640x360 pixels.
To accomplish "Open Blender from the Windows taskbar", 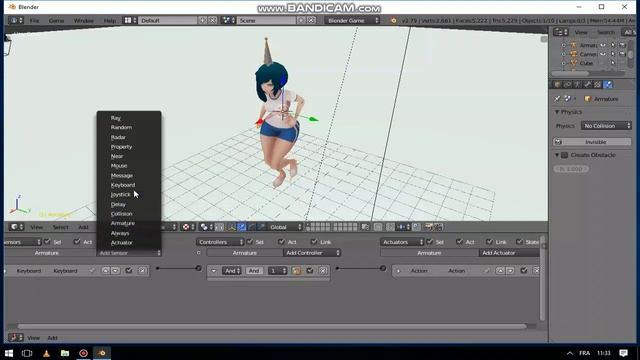I will coord(102,353).
